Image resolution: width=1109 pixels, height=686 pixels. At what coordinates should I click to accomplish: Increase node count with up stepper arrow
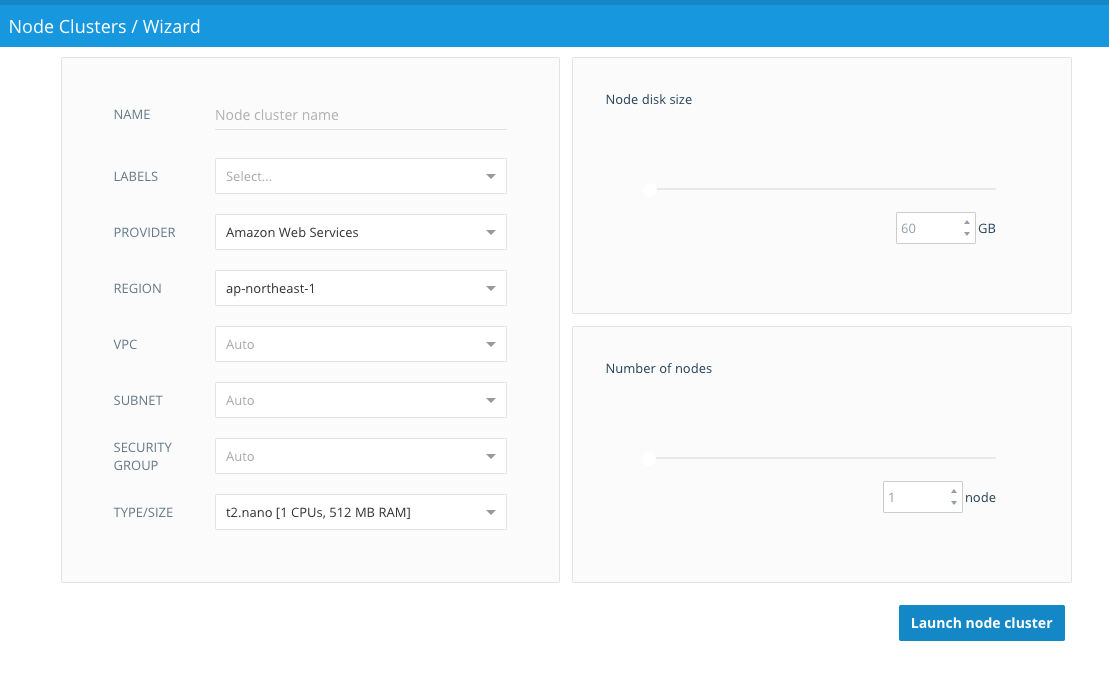coord(954,492)
